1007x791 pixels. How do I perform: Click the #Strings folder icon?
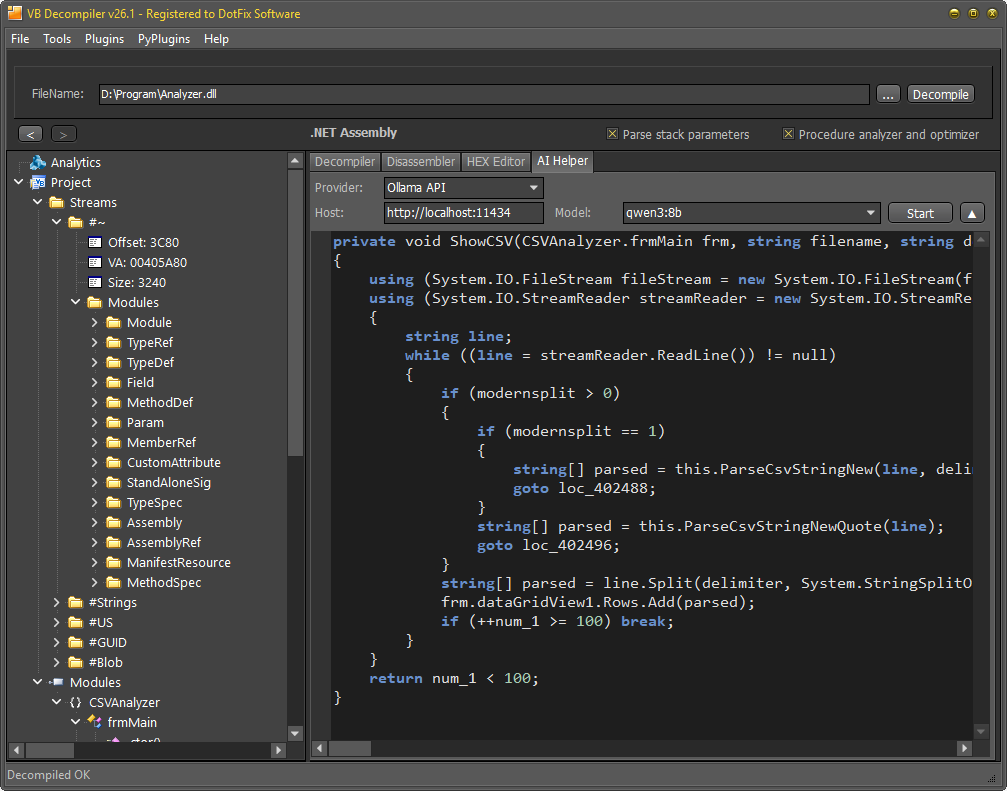click(76, 602)
